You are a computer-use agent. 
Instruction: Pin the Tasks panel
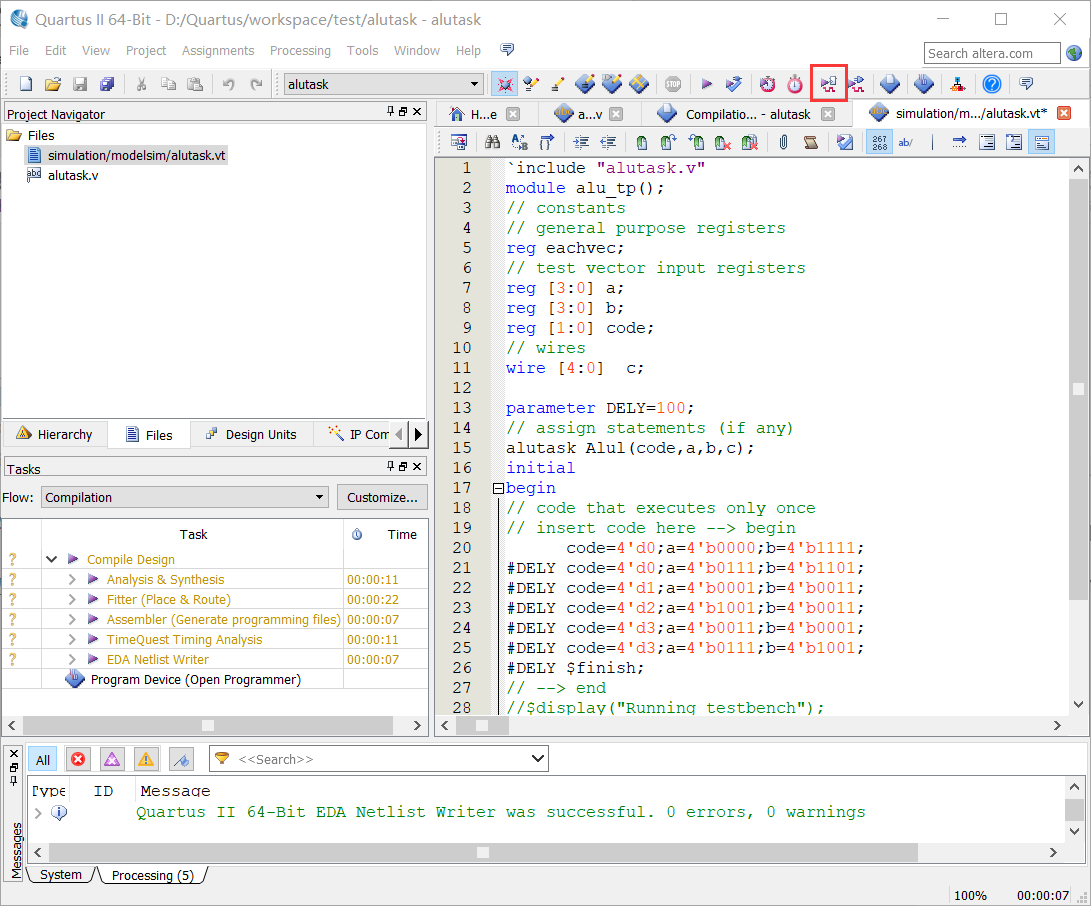tap(390, 466)
